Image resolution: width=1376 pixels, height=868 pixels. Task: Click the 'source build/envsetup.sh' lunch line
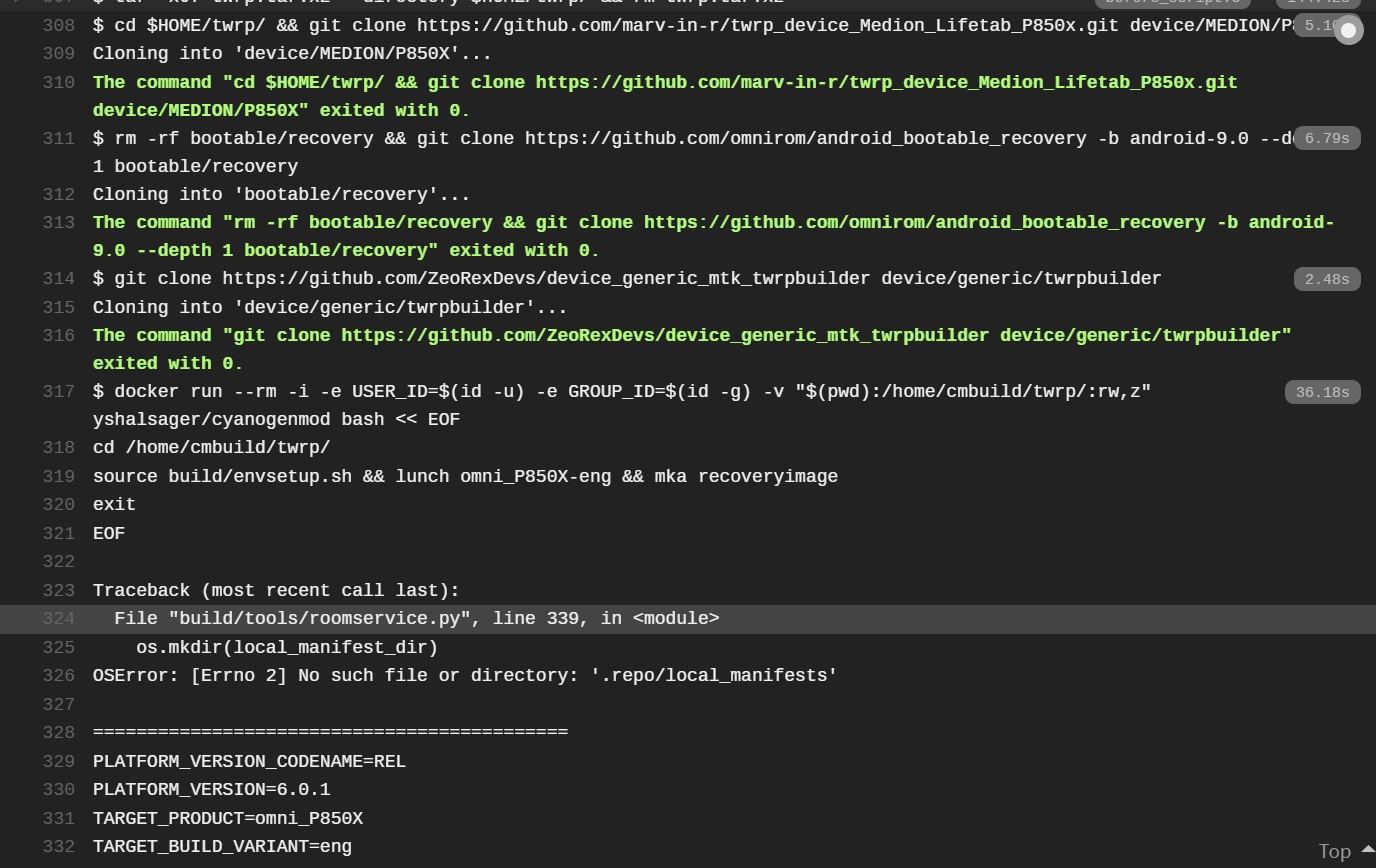(465, 477)
